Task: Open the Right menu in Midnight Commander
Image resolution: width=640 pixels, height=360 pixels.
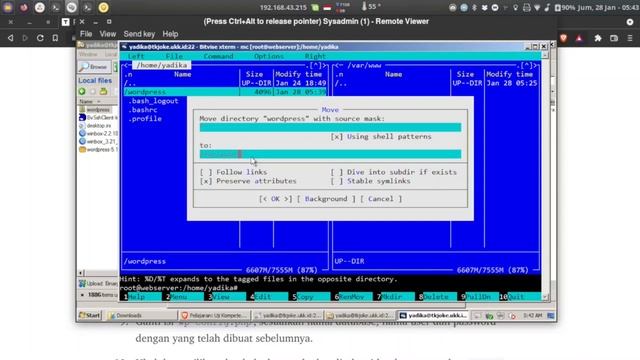Action: [x=315, y=56]
